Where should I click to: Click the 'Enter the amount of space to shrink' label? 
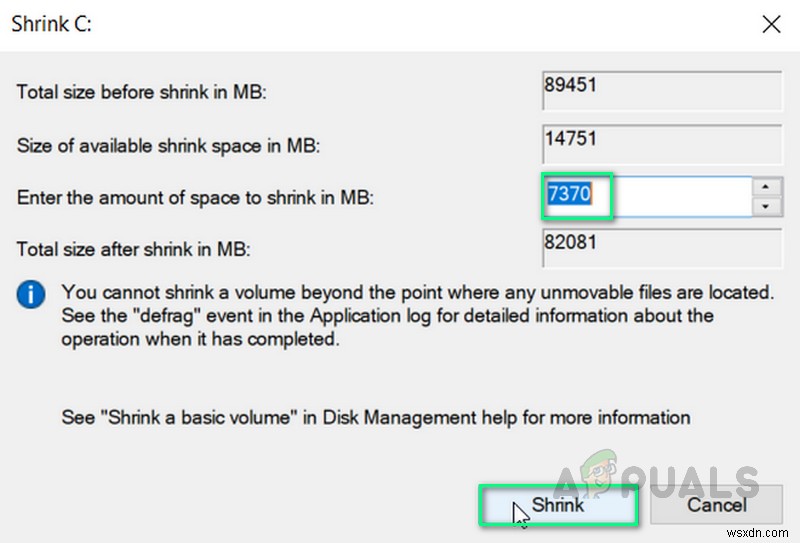195,198
